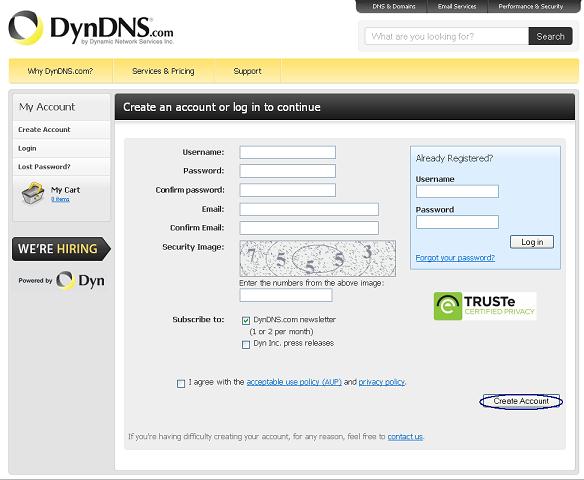Open acceptable use policy (AUP) link

pos(294,382)
